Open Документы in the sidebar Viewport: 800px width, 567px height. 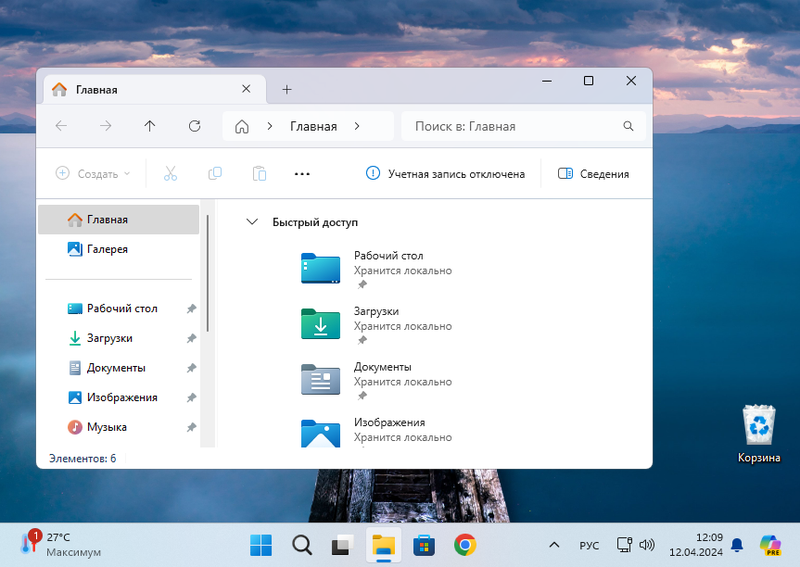tap(118, 367)
